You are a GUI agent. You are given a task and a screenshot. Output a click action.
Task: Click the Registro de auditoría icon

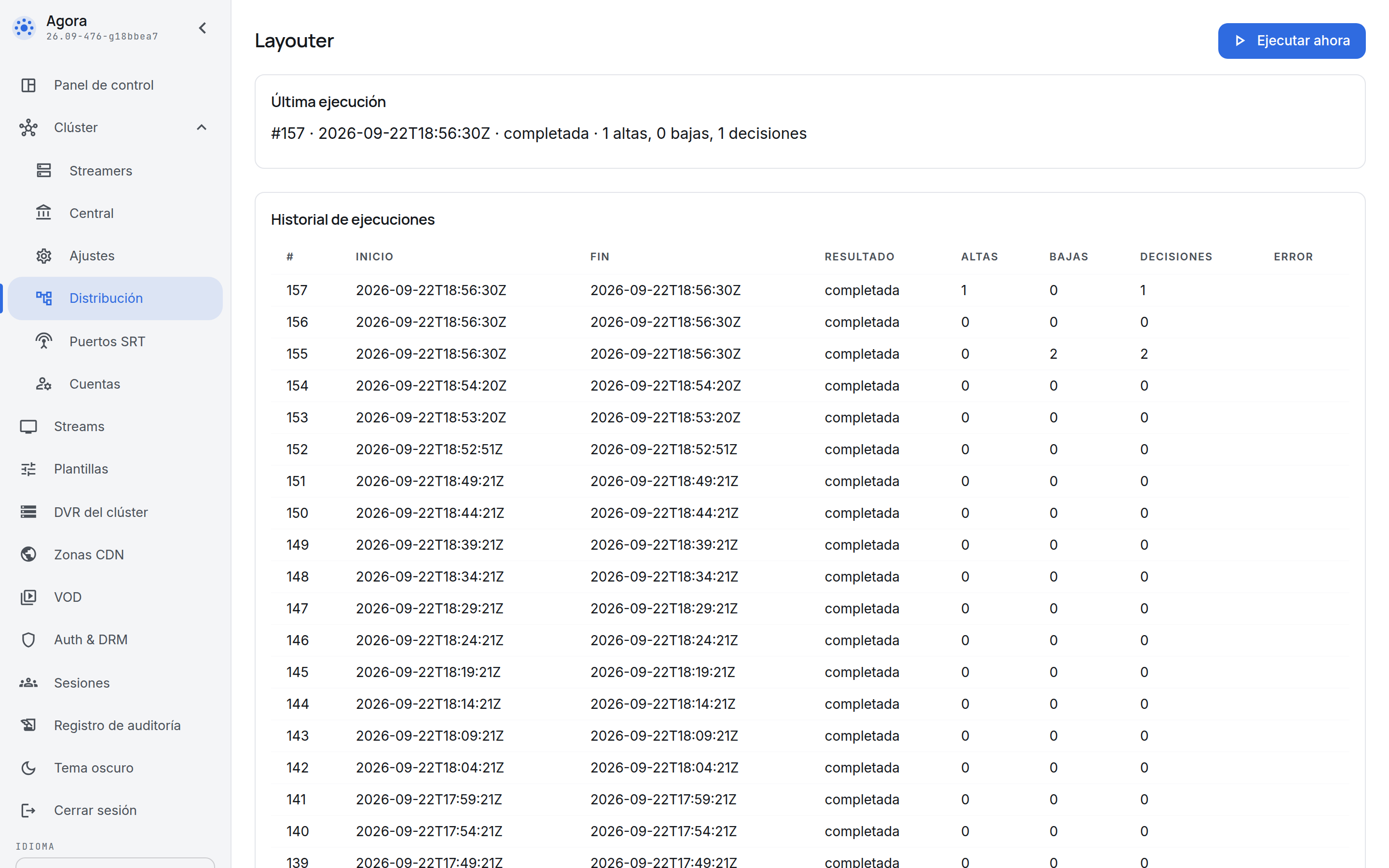coord(29,725)
